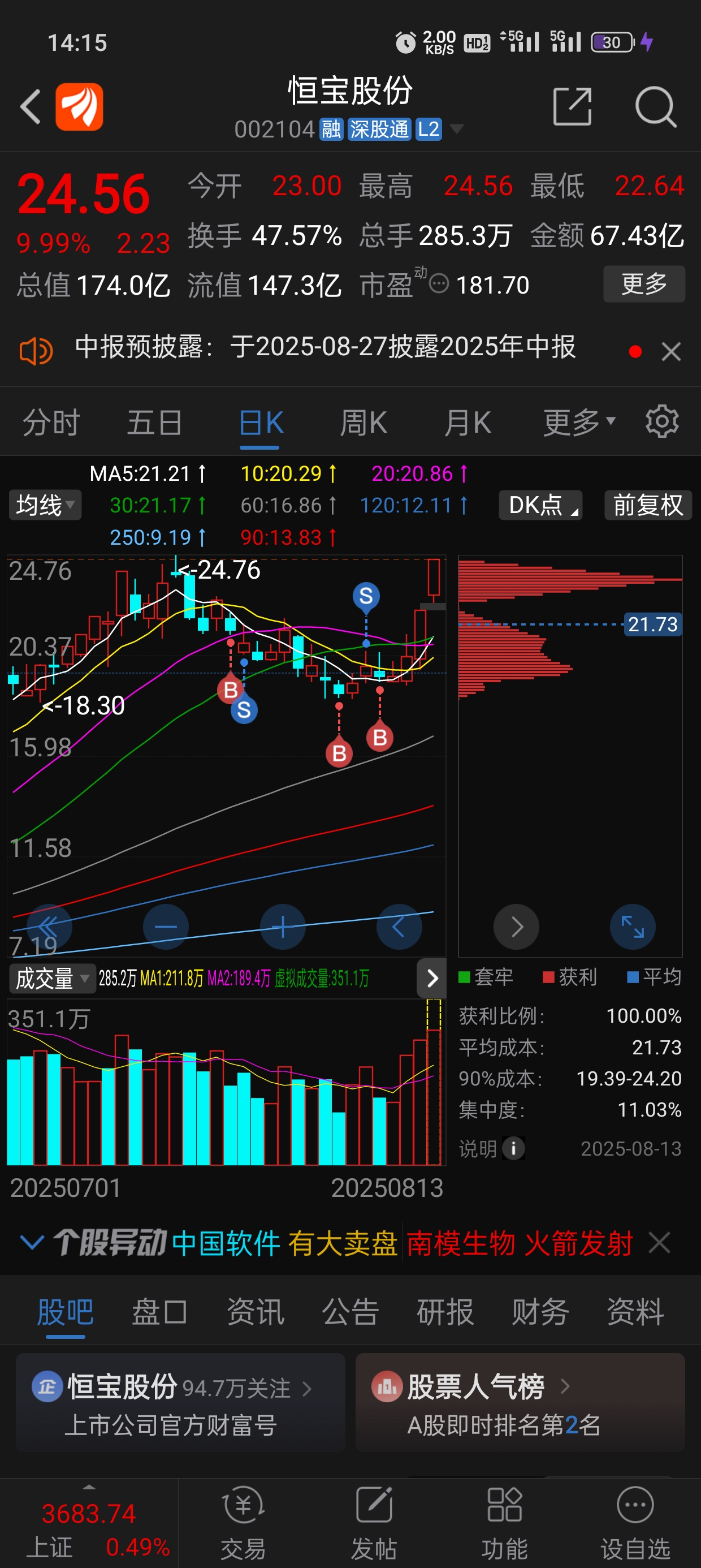
Task: Tap 南模生物 火箭发射 alert
Action: pos(520,1242)
